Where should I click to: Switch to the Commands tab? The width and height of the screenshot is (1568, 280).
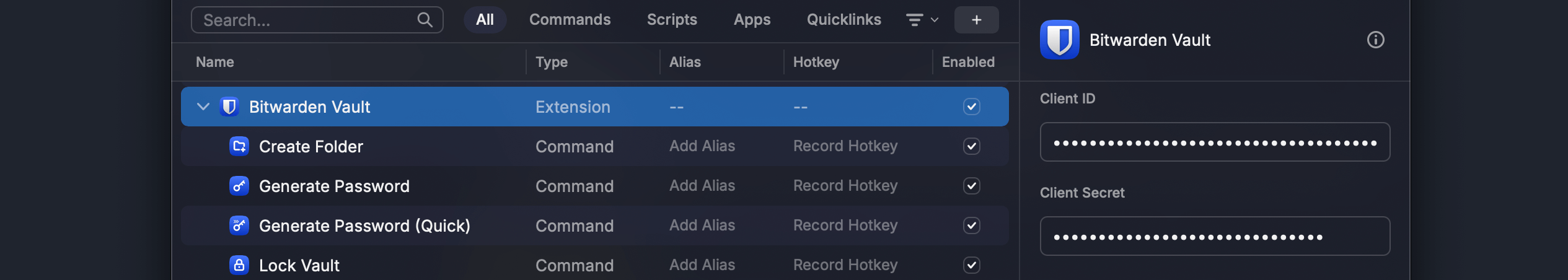coord(570,20)
